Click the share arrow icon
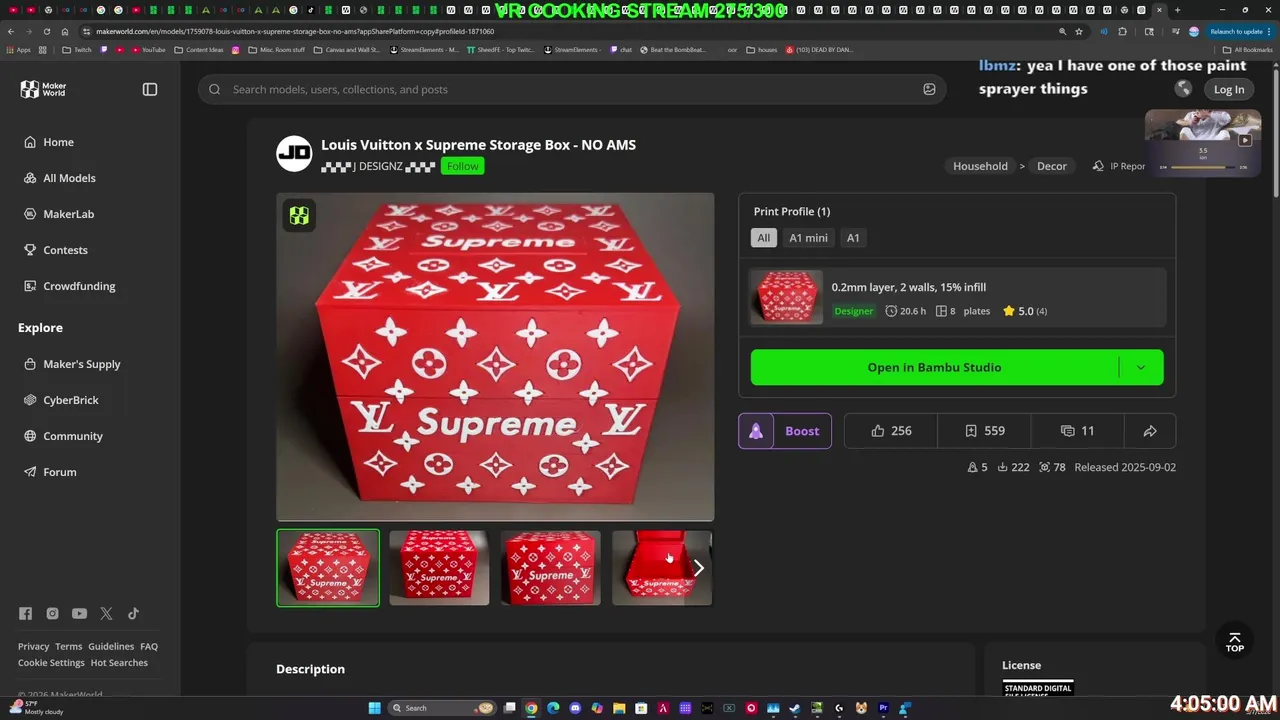Screen dimensions: 1280x720 [1150, 431]
